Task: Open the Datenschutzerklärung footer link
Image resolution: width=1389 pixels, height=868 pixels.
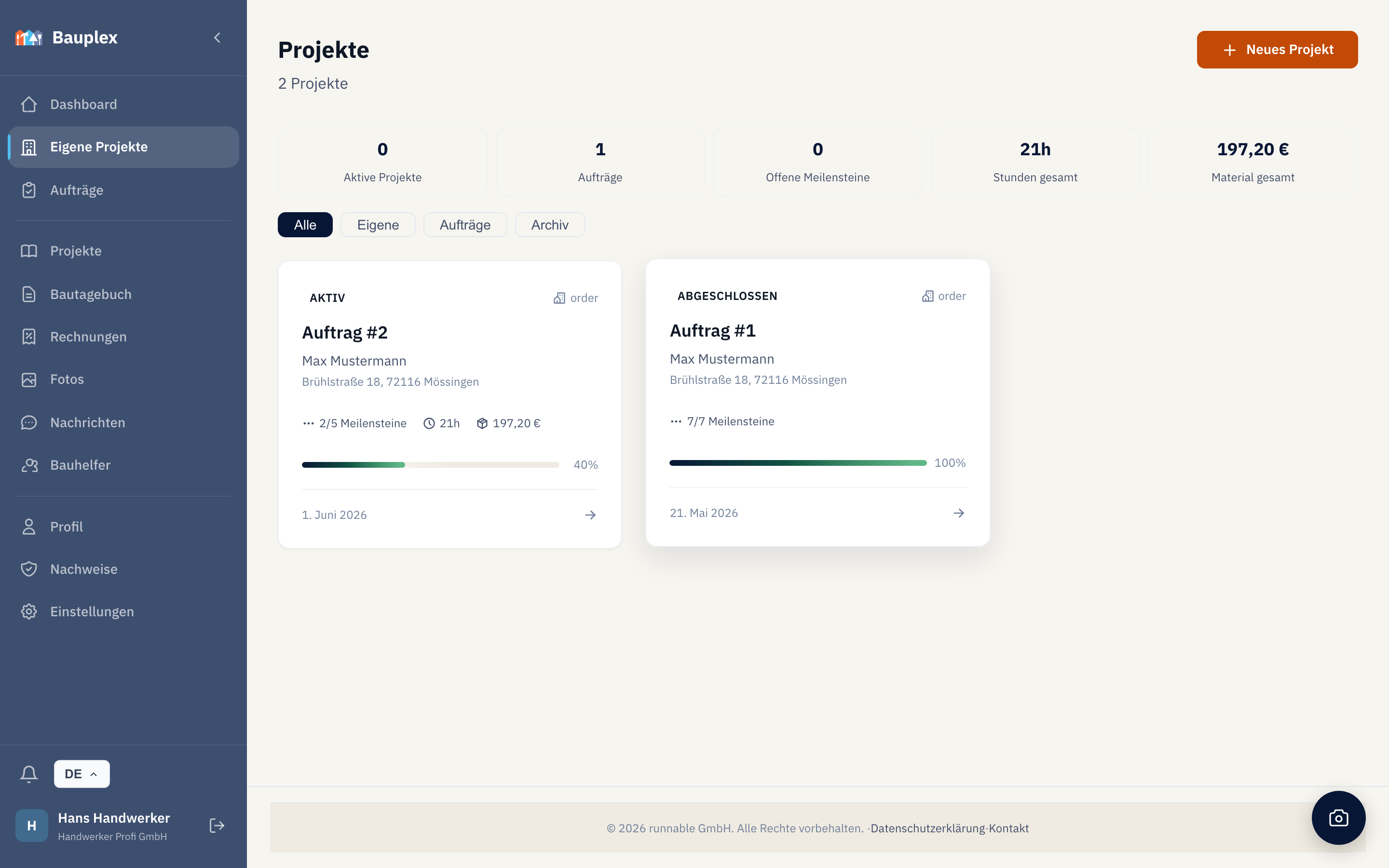Action: pyautogui.click(x=927, y=828)
